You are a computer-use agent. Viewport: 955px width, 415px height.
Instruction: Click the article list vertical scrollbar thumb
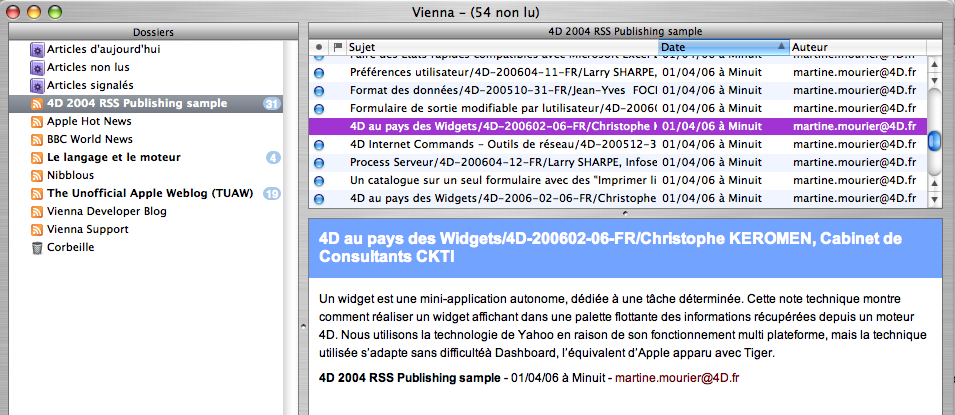(934, 142)
